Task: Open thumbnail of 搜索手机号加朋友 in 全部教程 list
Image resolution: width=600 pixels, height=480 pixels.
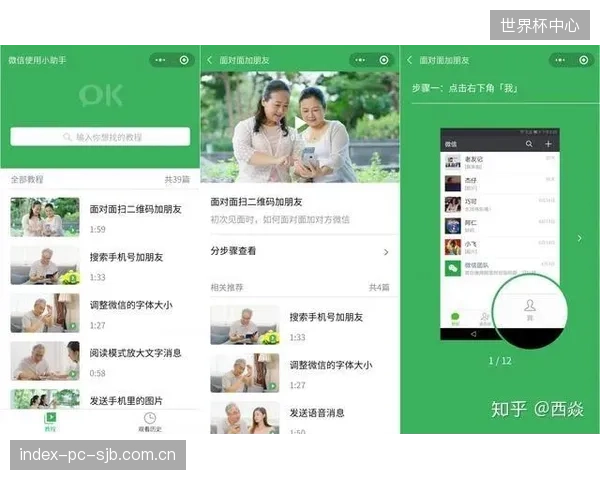Action: click(x=45, y=265)
